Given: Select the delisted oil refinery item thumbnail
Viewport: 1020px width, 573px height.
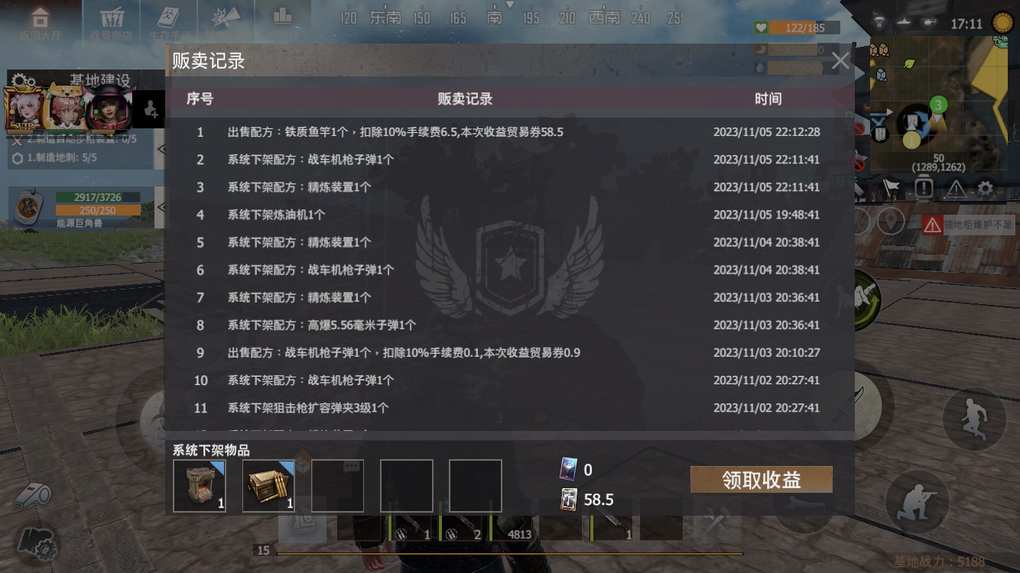Looking at the screenshot, I should pyautogui.click(x=200, y=485).
